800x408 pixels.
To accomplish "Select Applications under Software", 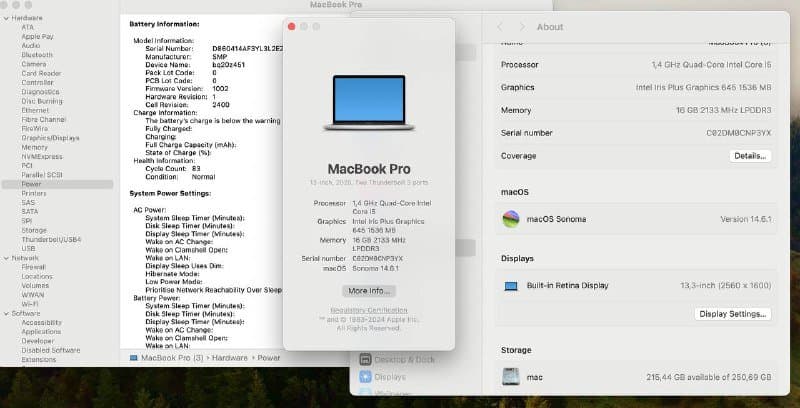I will coord(41,332).
